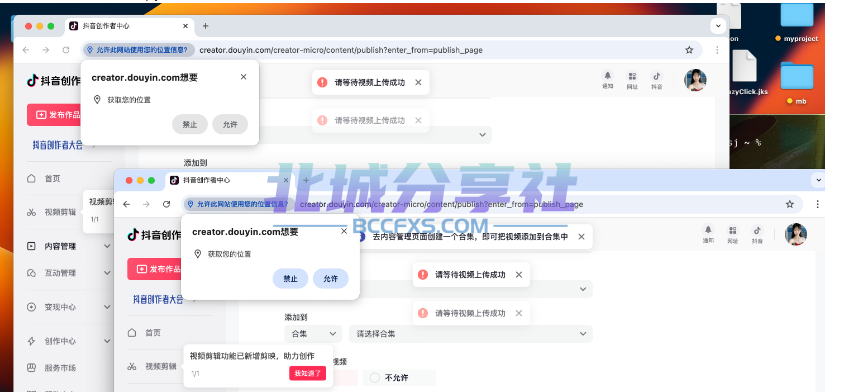Bookmark page with star in front window
The image size is (842, 392).
(x=789, y=204)
